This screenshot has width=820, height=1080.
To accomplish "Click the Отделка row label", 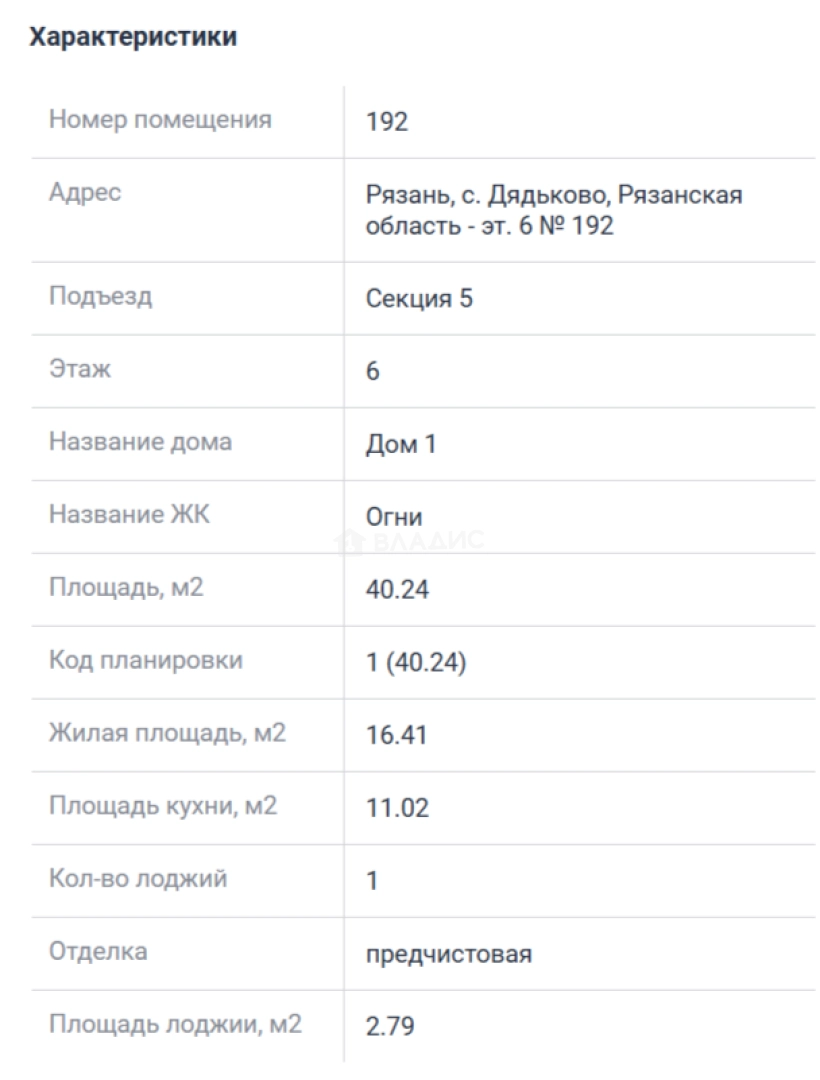I will point(98,952).
